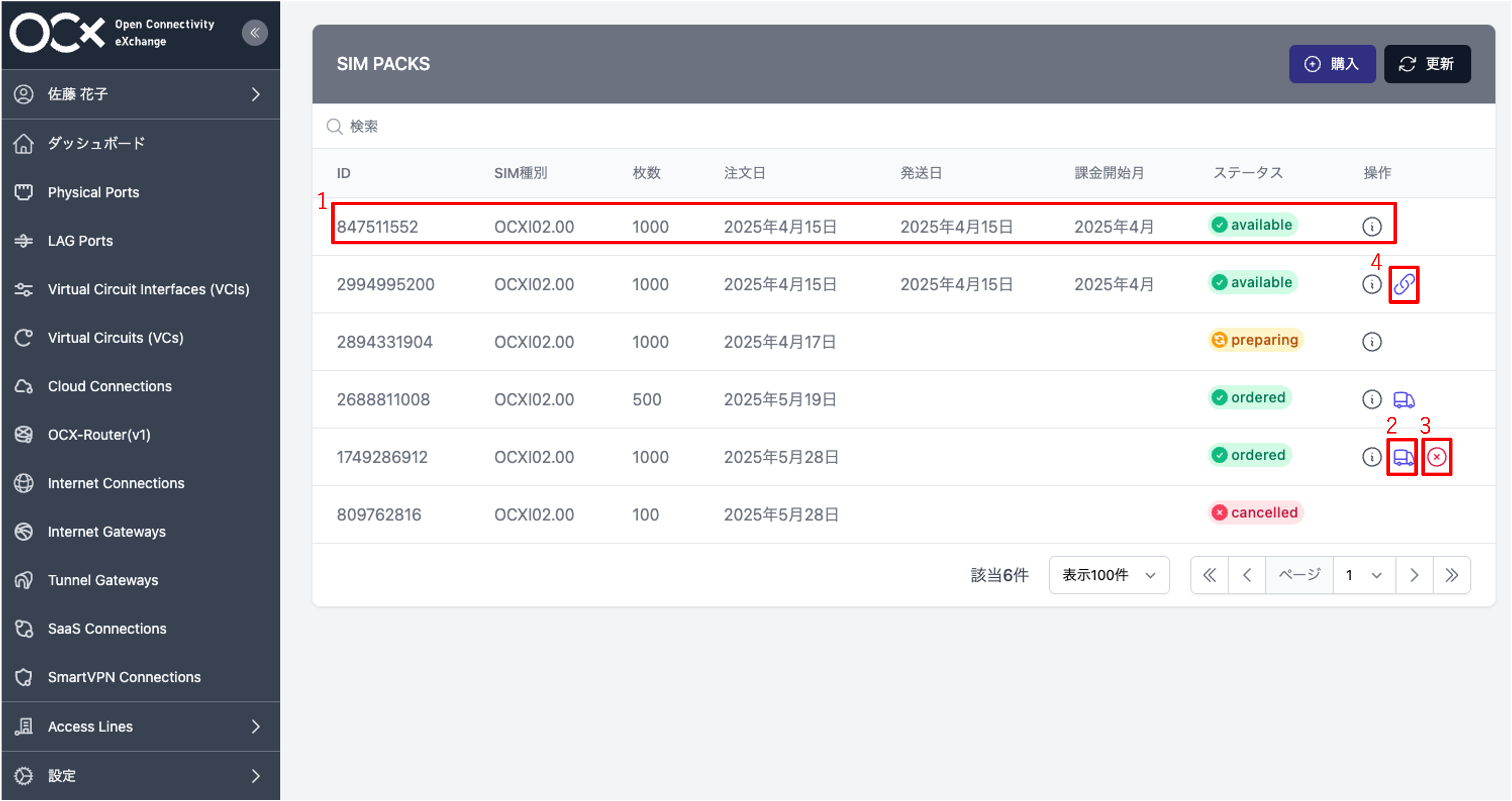Expand the page number selector
1512x801 pixels.
(1363, 575)
